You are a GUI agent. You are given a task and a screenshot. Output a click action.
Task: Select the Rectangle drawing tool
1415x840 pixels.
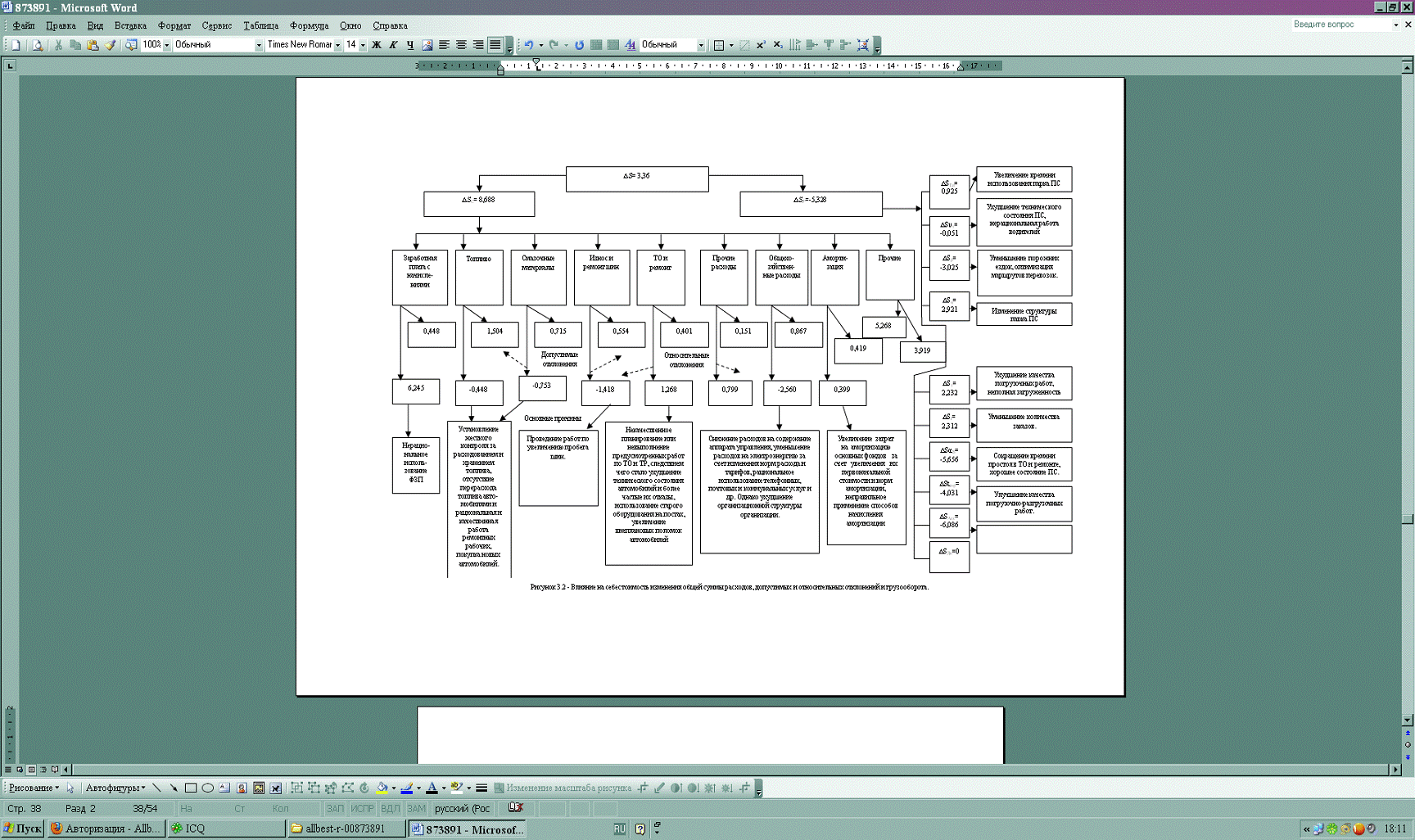click(x=190, y=788)
